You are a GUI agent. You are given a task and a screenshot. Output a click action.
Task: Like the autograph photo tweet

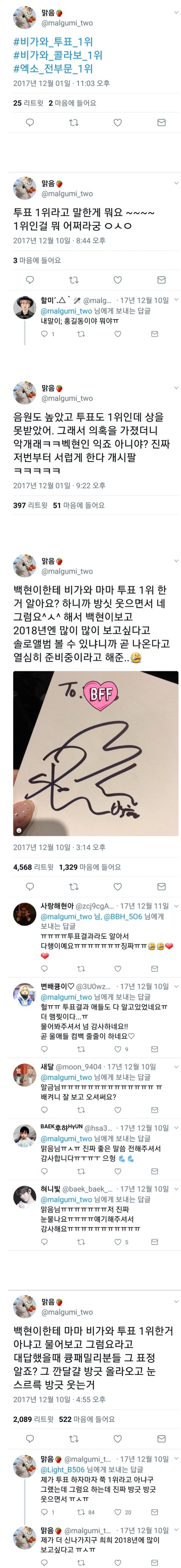118,886
